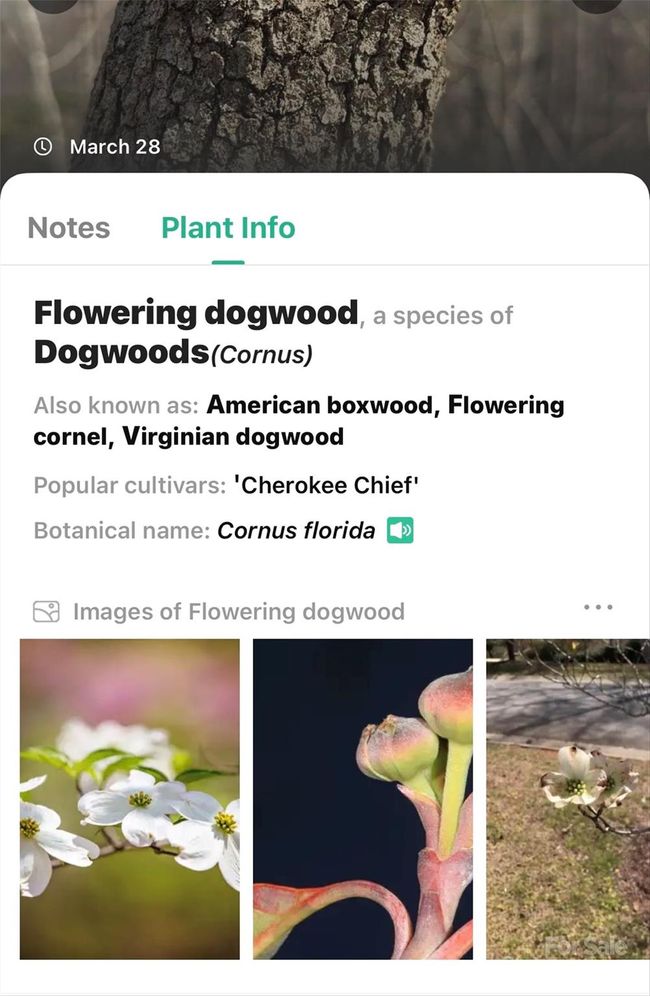
Task: Switch to the Notes tab
Action: [69, 228]
